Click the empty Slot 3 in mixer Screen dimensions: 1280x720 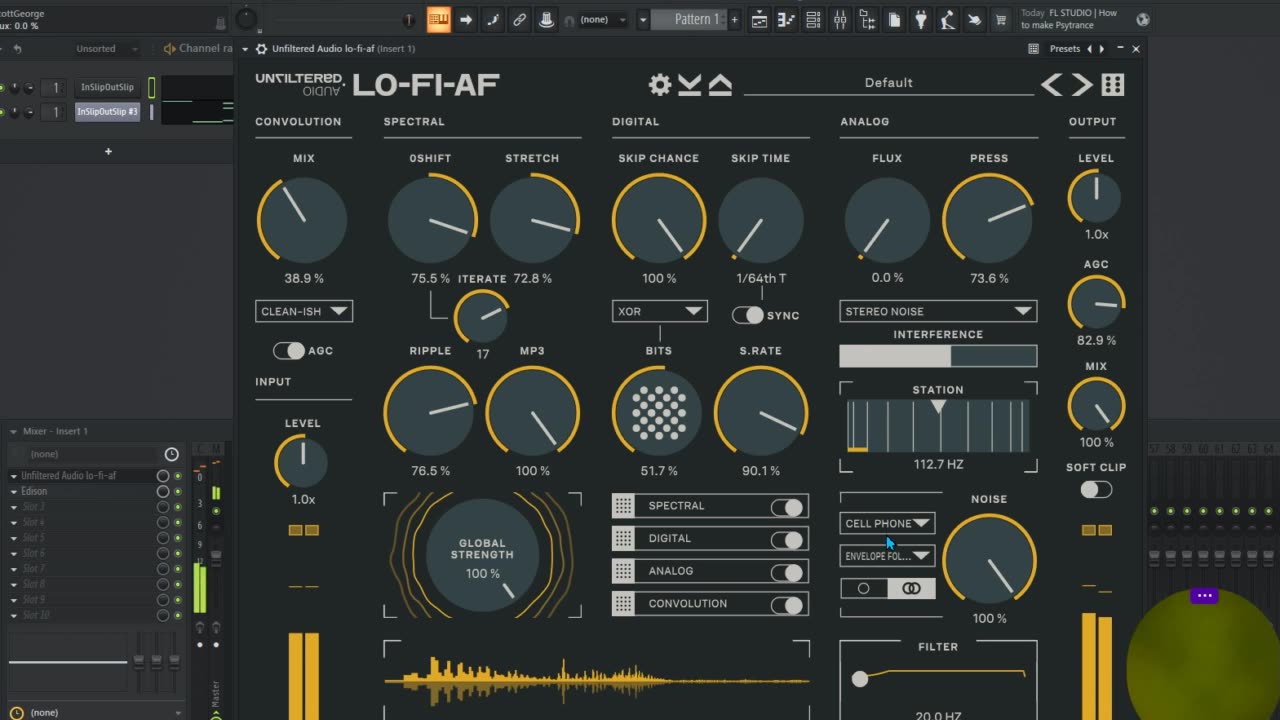pyautogui.click(x=82, y=507)
